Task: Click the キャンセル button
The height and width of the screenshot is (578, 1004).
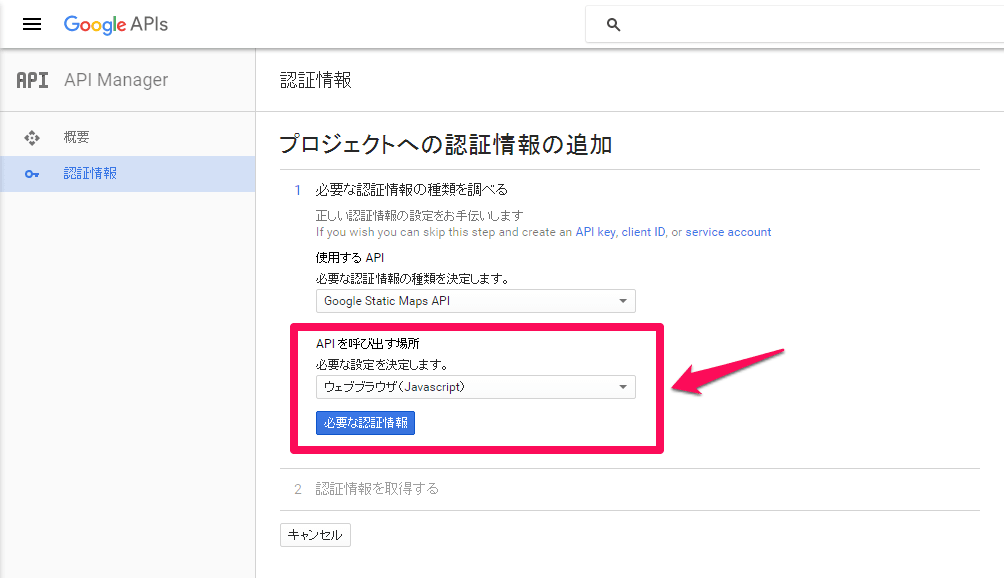Action: click(x=315, y=535)
